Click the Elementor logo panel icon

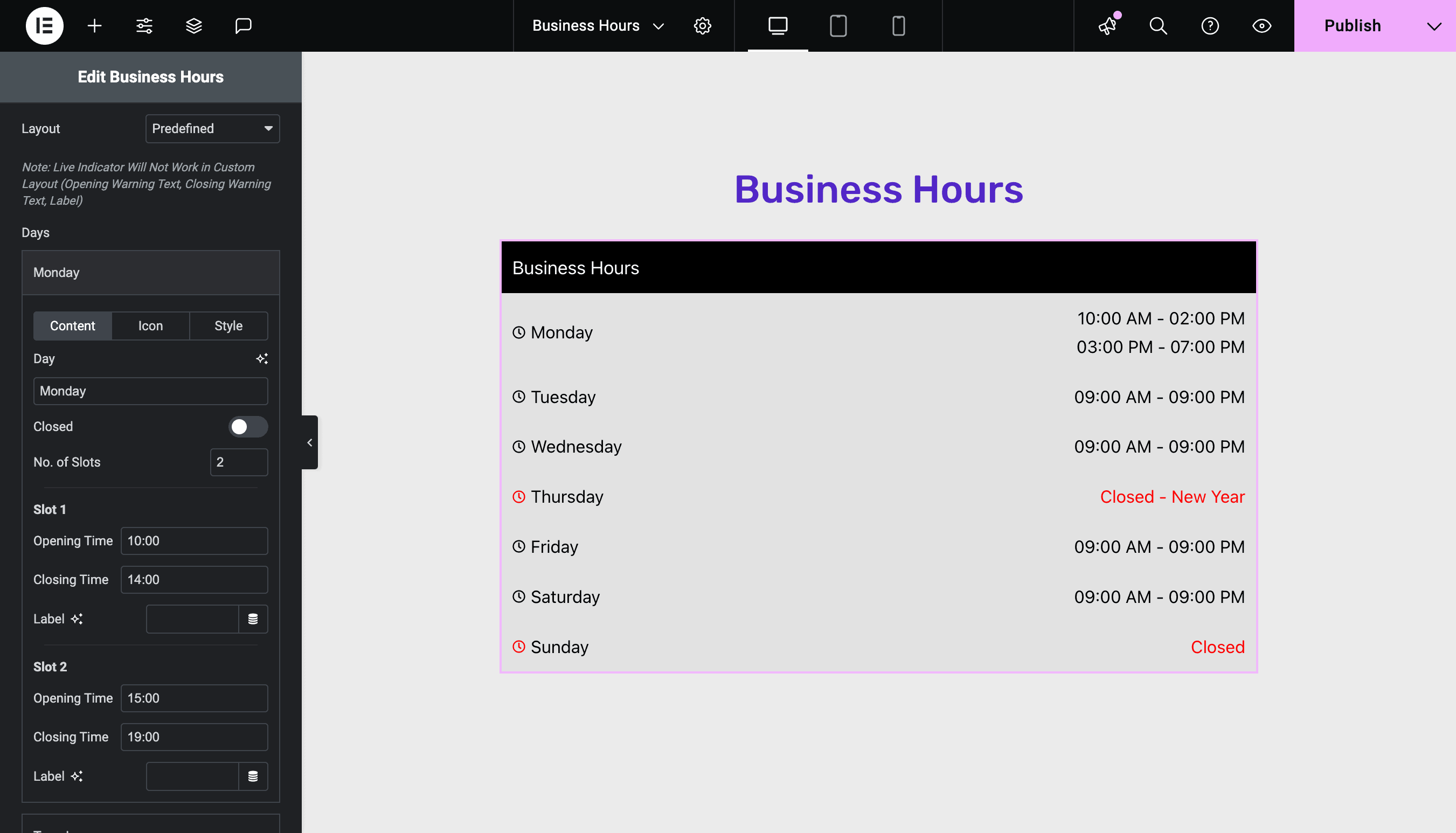44,25
